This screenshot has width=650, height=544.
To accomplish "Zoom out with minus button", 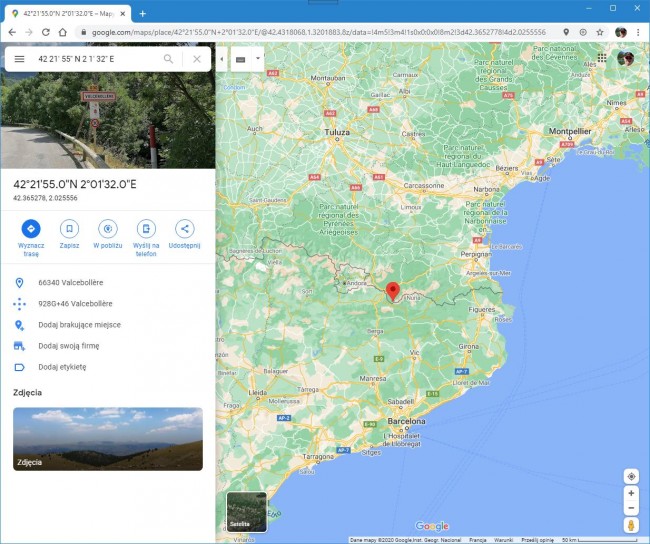I will (631, 508).
